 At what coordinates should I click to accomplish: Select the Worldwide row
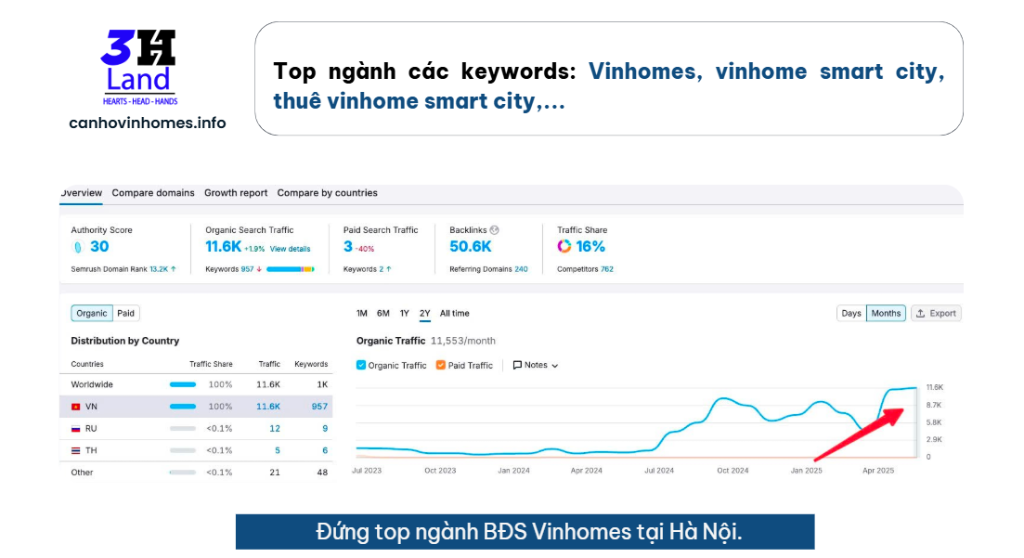point(196,384)
